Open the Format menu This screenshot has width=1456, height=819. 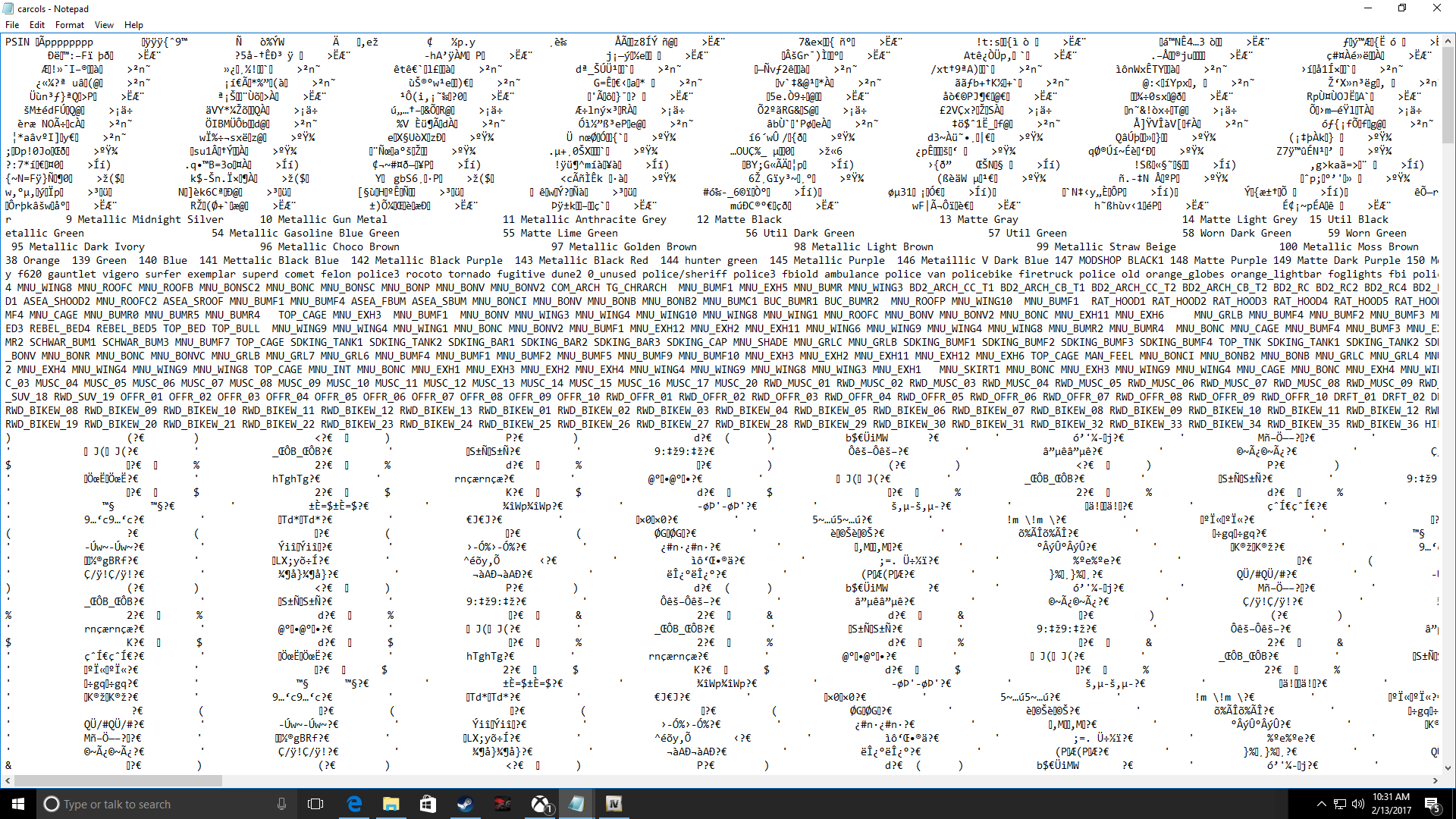(x=69, y=25)
